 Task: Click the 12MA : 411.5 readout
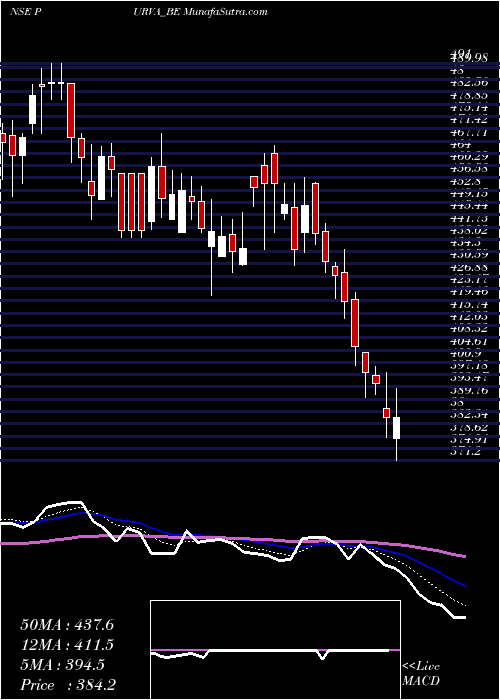(x=67, y=645)
